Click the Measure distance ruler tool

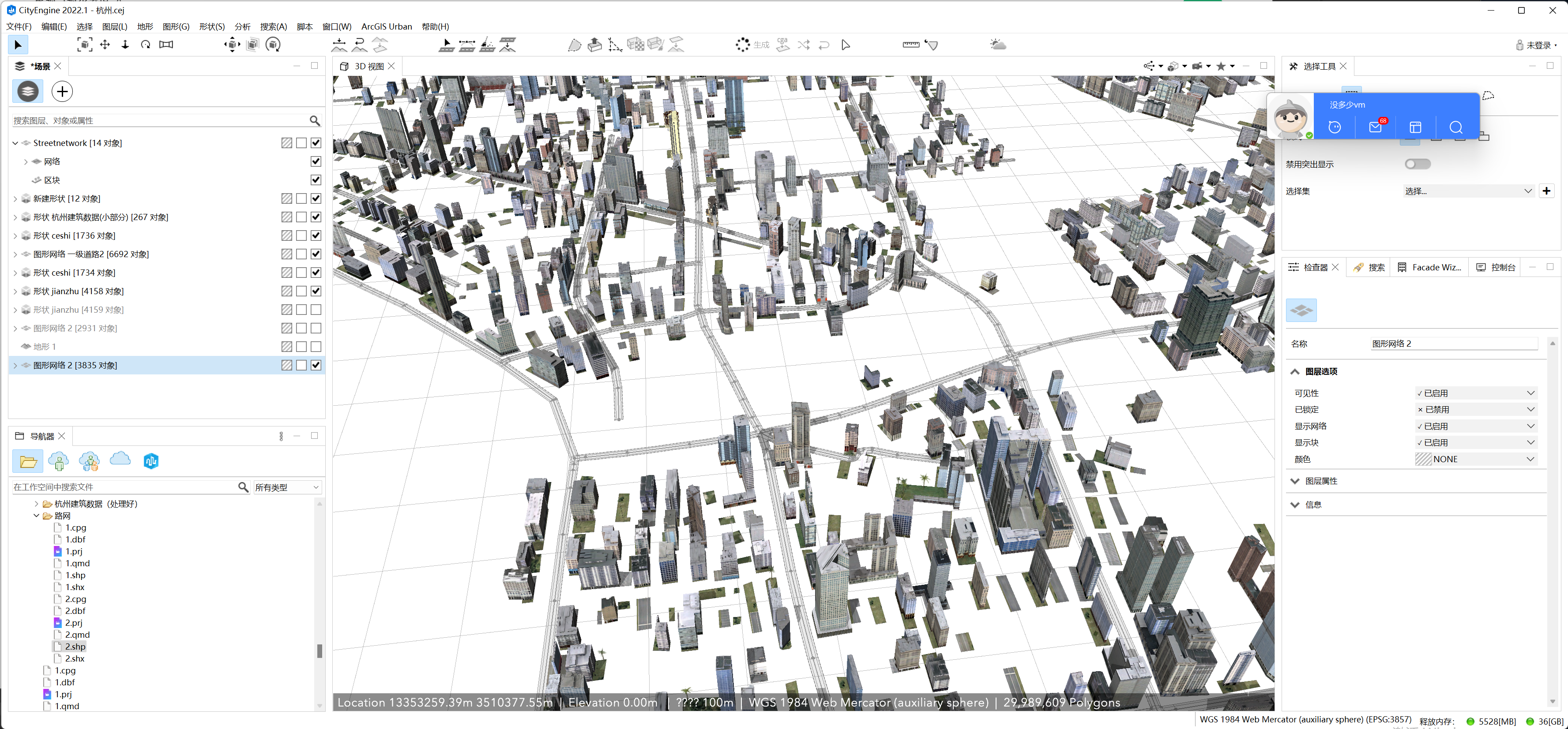(910, 45)
